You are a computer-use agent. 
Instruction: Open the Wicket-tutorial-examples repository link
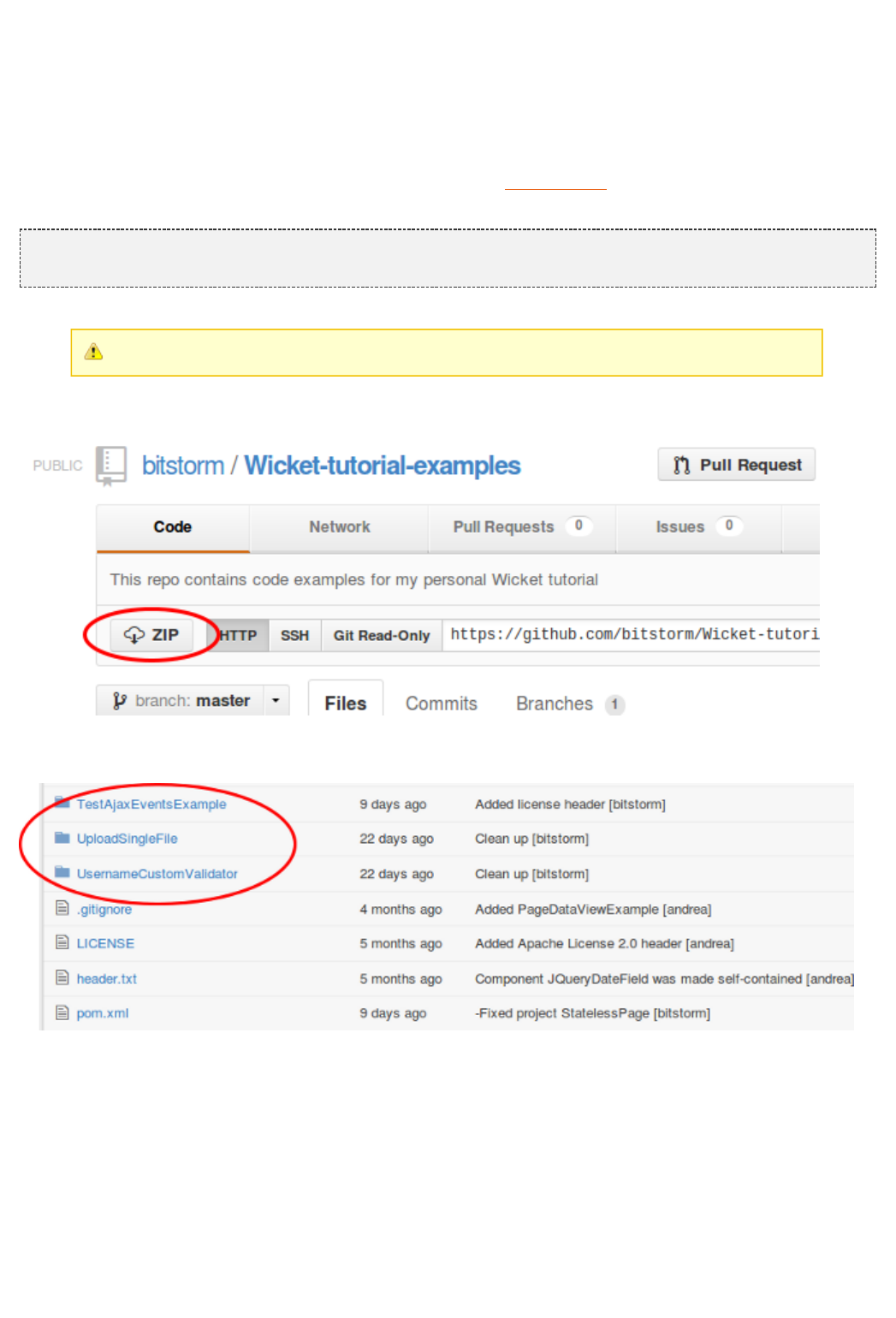[383, 466]
